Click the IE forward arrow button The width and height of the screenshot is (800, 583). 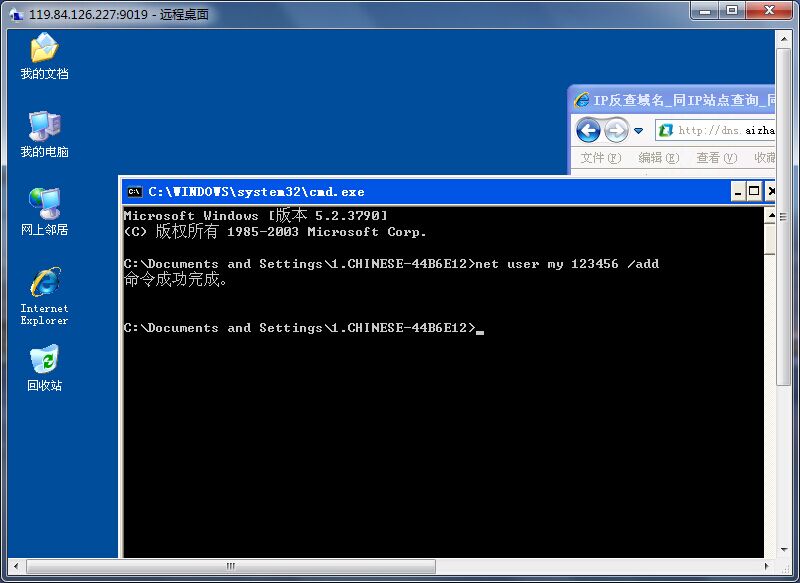coord(616,131)
